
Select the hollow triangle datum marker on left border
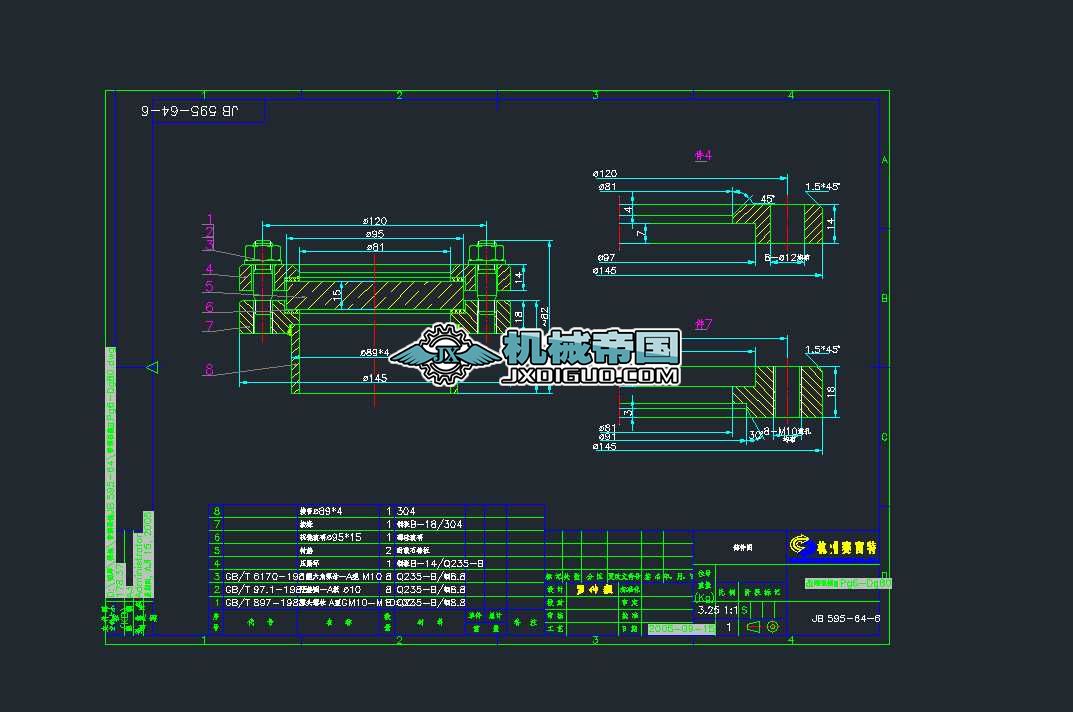coord(151,367)
